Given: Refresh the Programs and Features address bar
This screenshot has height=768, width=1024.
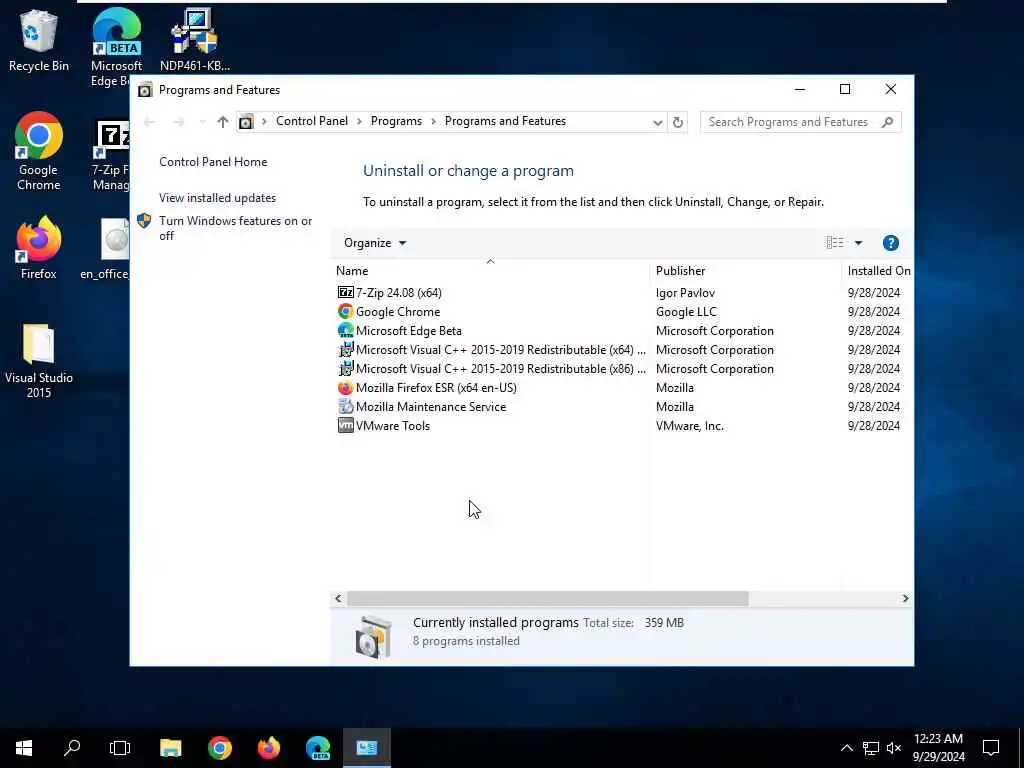Looking at the screenshot, I should click(678, 122).
